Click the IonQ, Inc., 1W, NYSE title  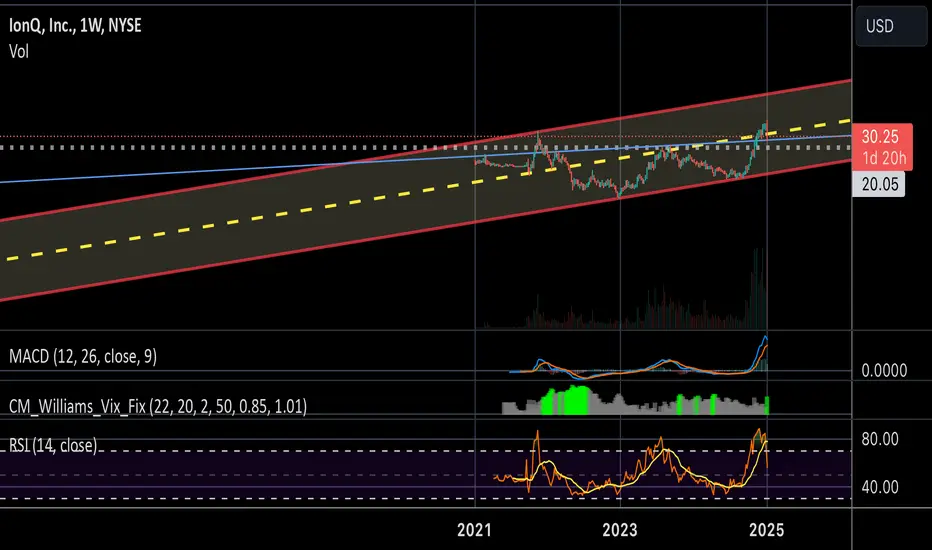[75, 26]
